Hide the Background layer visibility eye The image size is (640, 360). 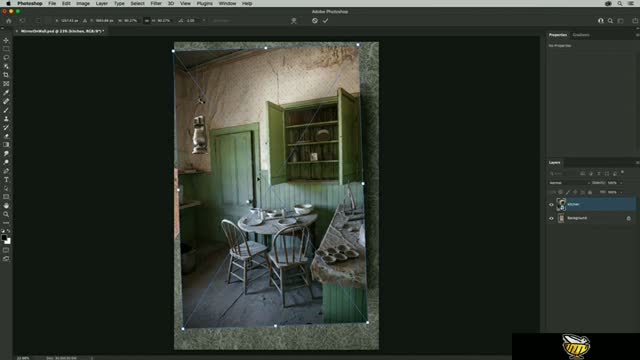(x=551, y=218)
